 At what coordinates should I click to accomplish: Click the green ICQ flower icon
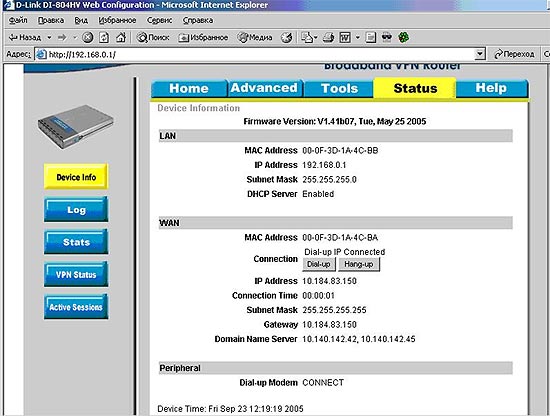[403, 37]
